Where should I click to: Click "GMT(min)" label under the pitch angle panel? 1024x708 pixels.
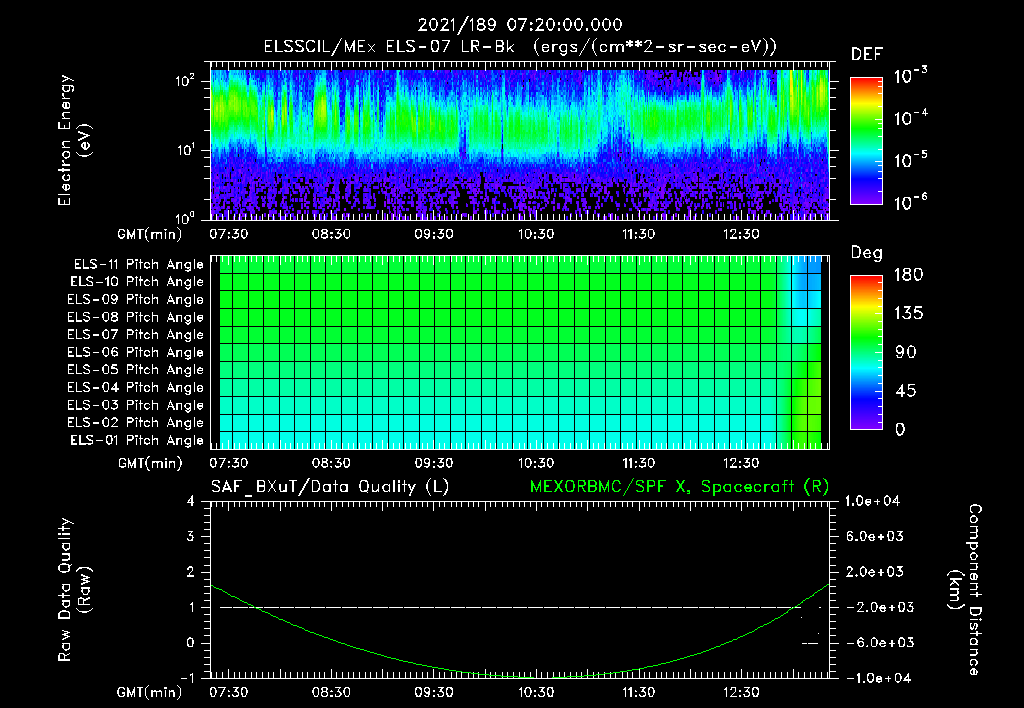pos(150,463)
